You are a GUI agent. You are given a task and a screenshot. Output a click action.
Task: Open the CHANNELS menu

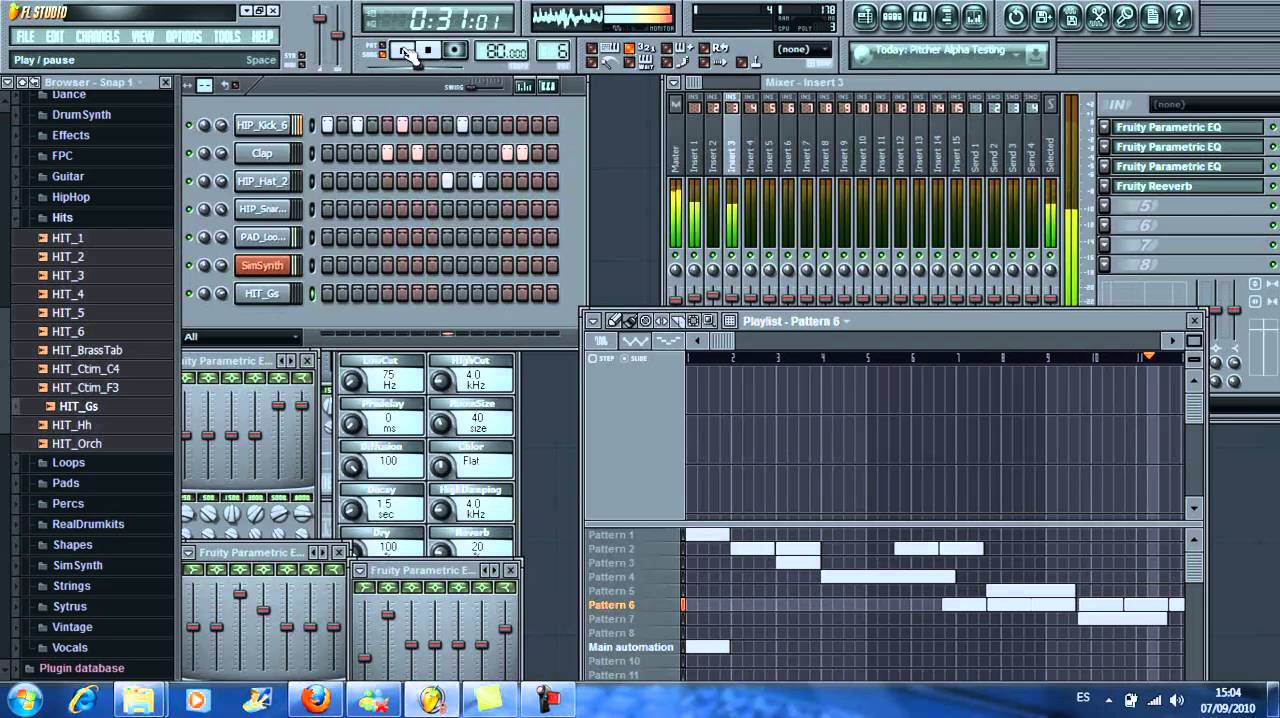point(98,37)
